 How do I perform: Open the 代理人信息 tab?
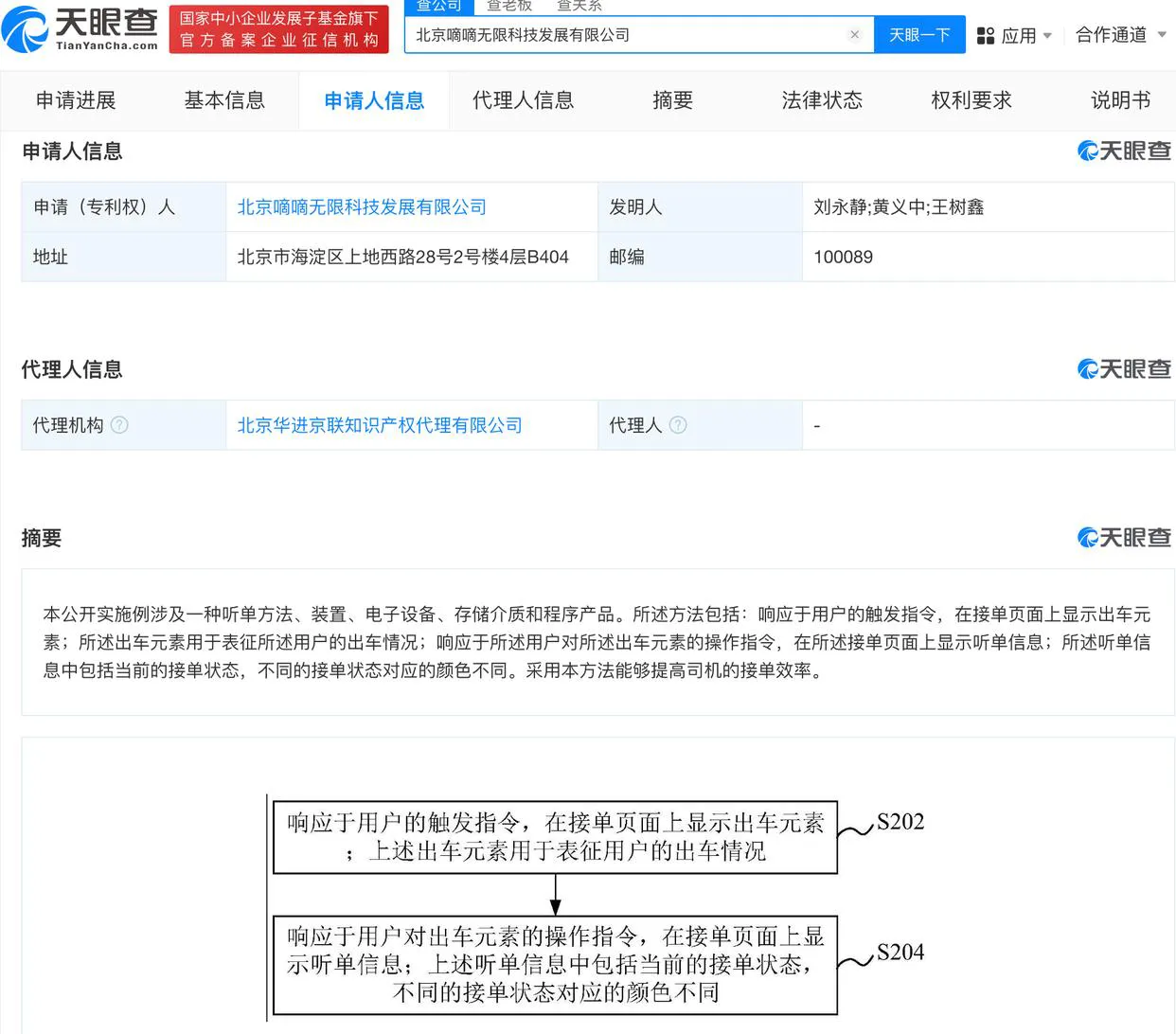524,100
